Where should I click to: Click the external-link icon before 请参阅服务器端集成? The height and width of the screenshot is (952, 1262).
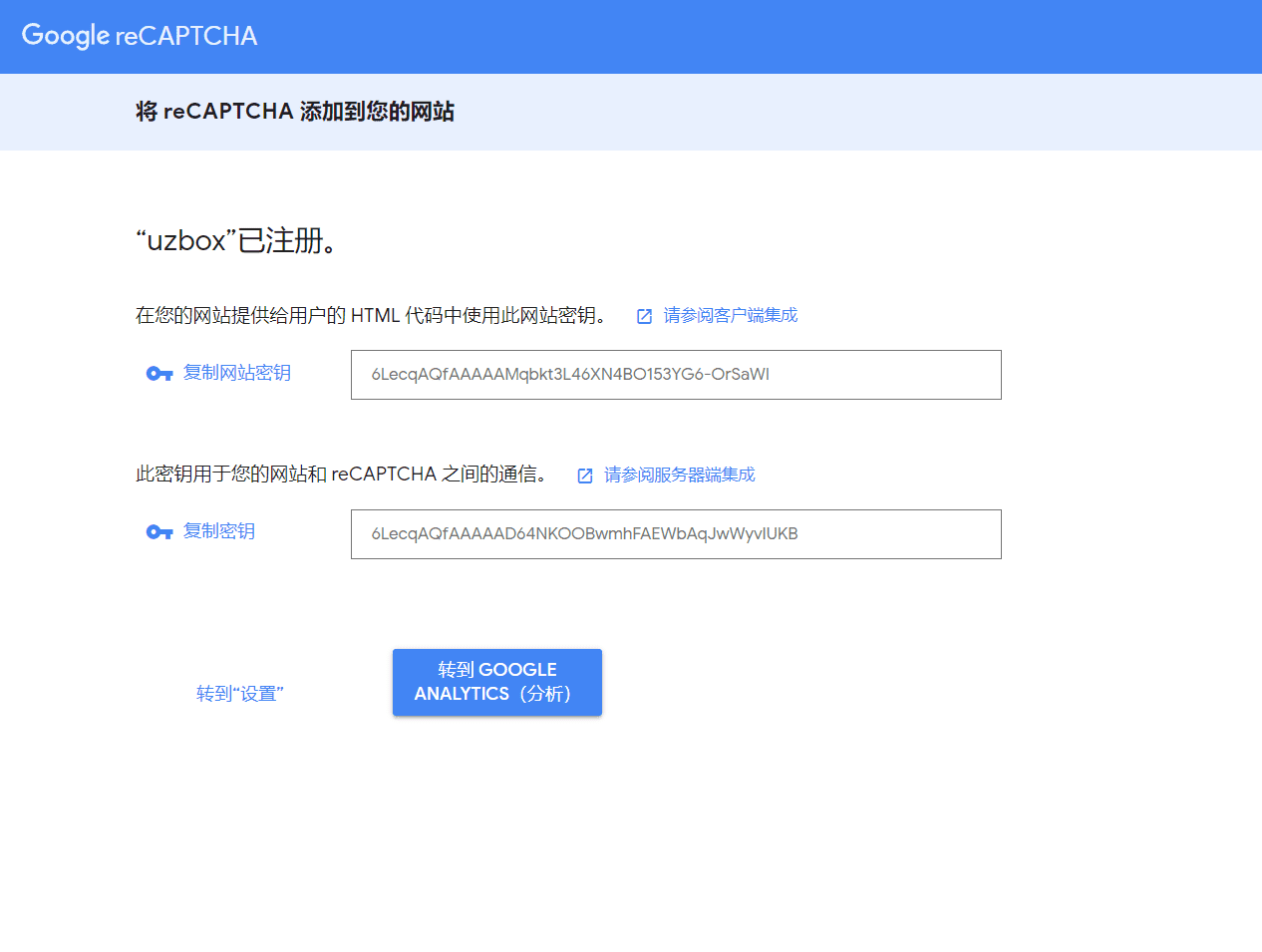[x=584, y=476]
